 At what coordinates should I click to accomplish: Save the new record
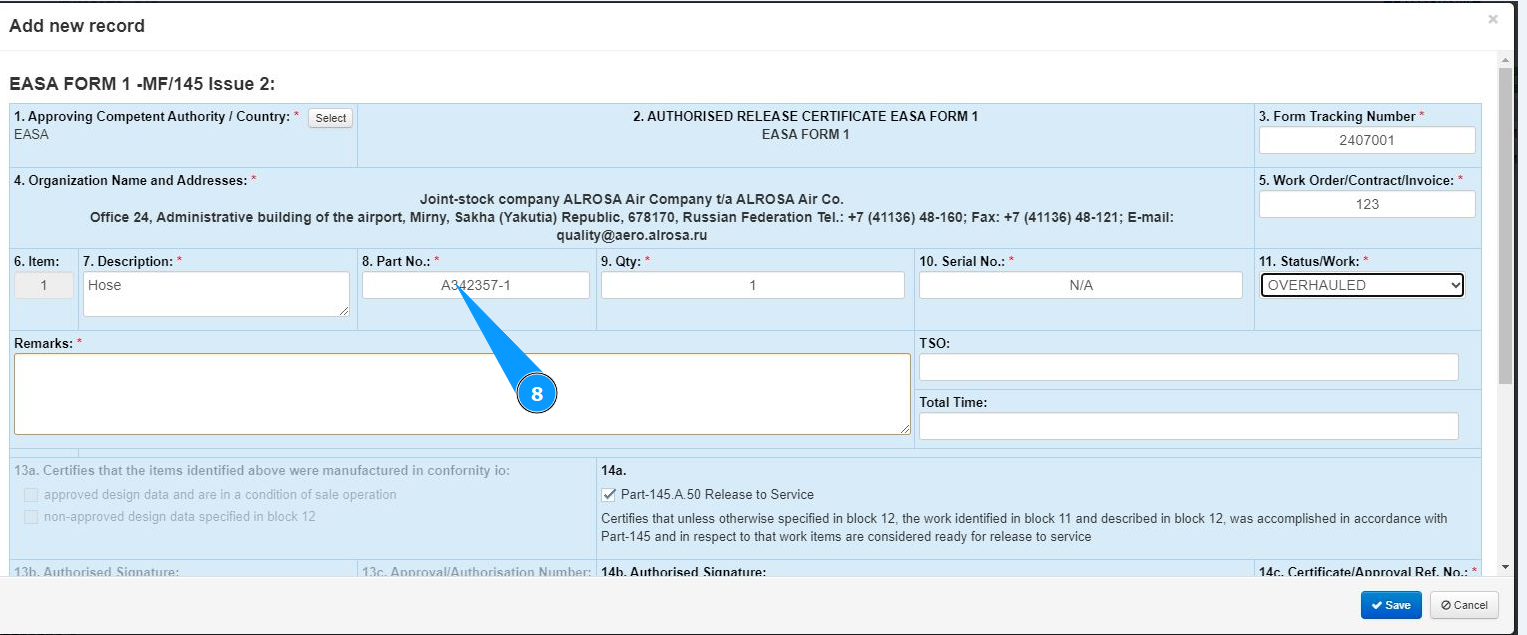pyautogui.click(x=1390, y=605)
